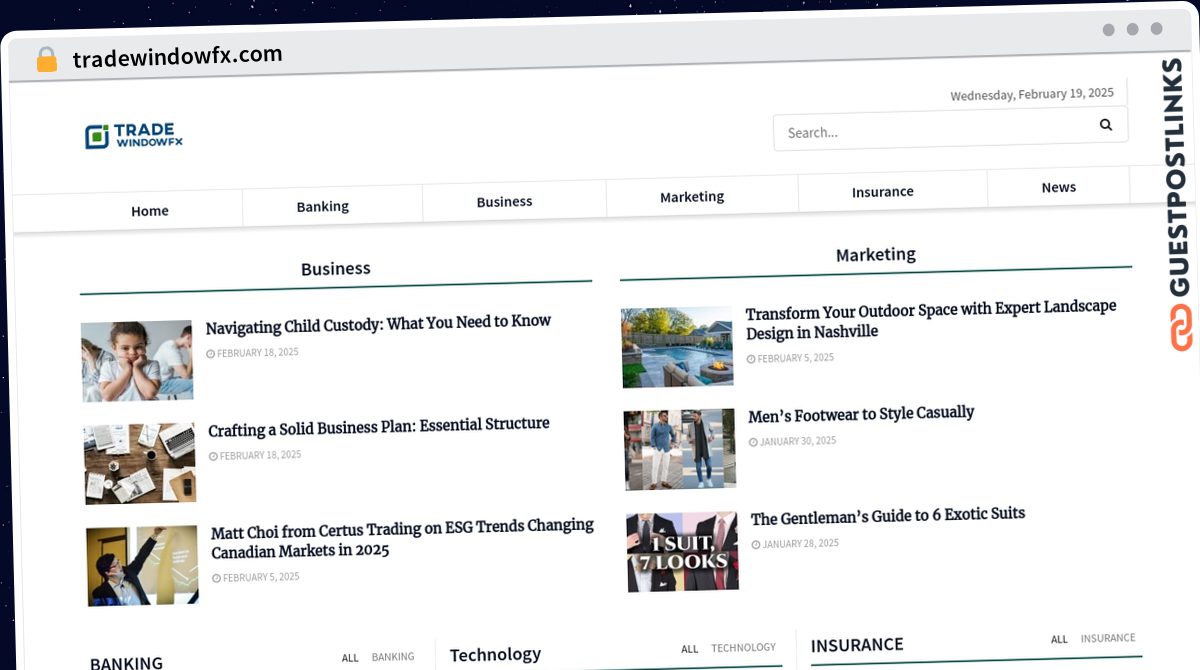Open Gentleman's Guide to 6 Exotic Suits
Viewport: 1200px width, 670px height.
click(x=888, y=517)
